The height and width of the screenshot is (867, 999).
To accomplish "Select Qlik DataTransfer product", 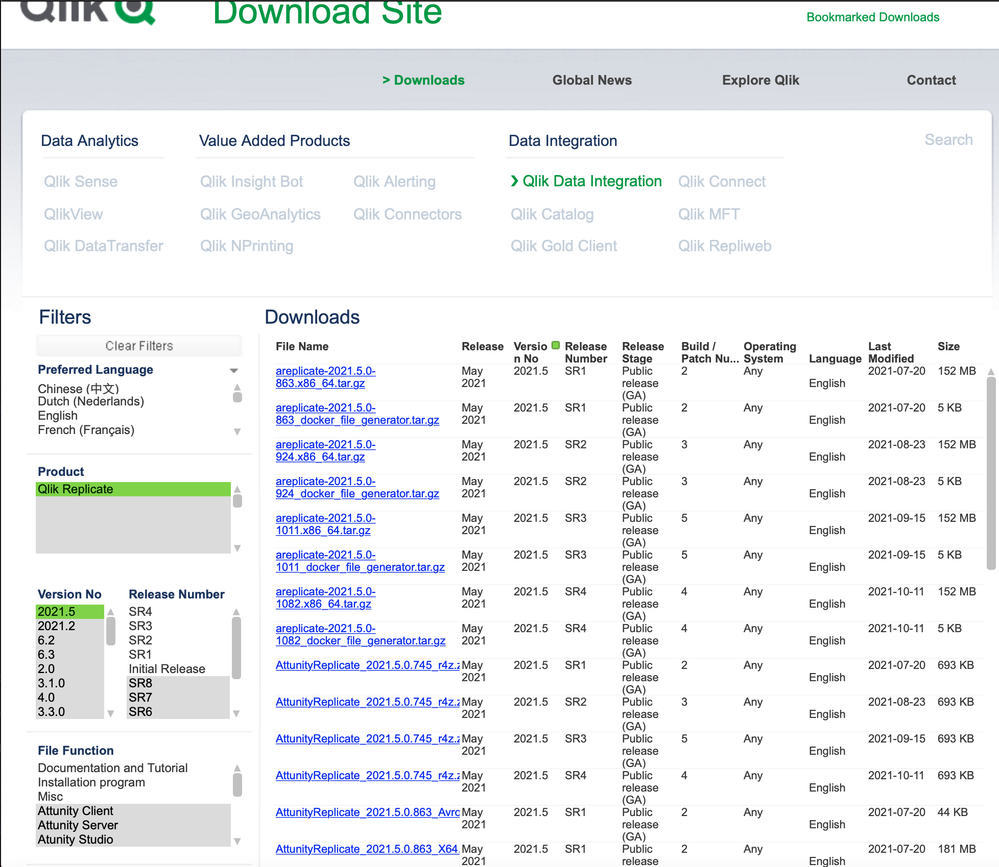I will click(103, 246).
